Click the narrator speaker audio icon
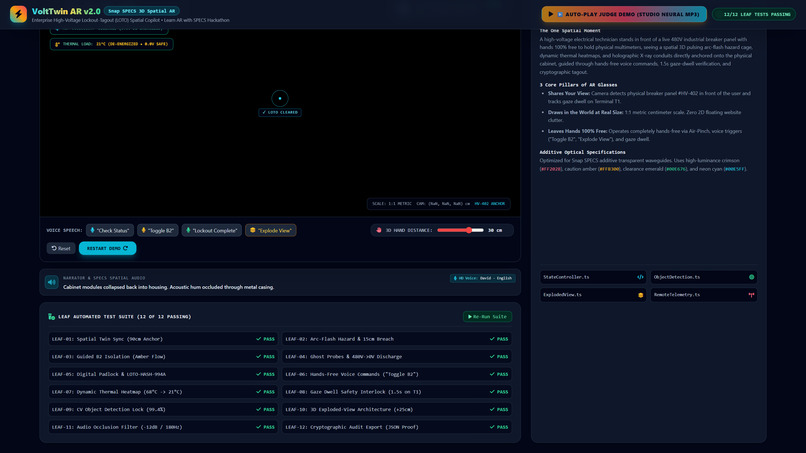This screenshot has width=806, height=453. (51, 282)
